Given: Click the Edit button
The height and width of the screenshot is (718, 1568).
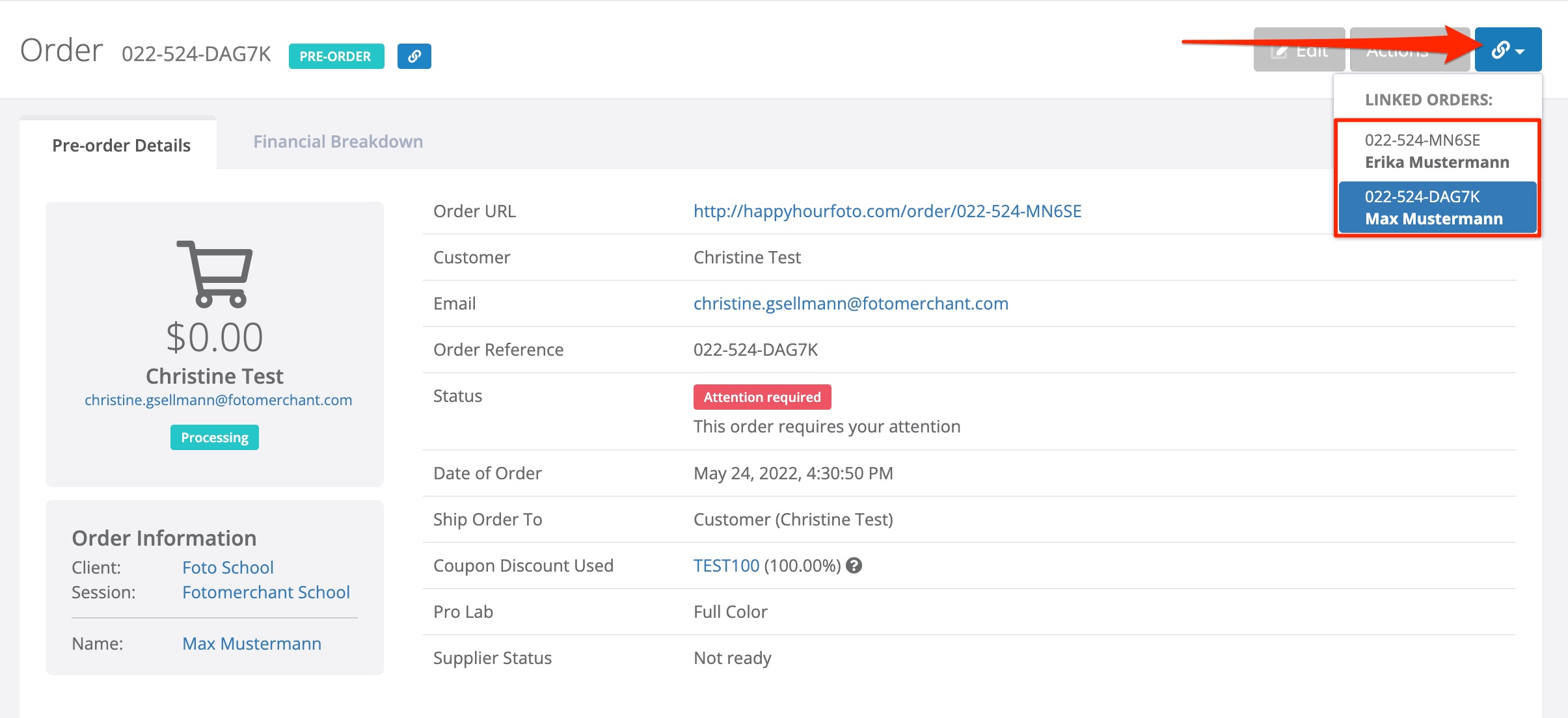Looking at the screenshot, I should pyautogui.click(x=1299, y=49).
